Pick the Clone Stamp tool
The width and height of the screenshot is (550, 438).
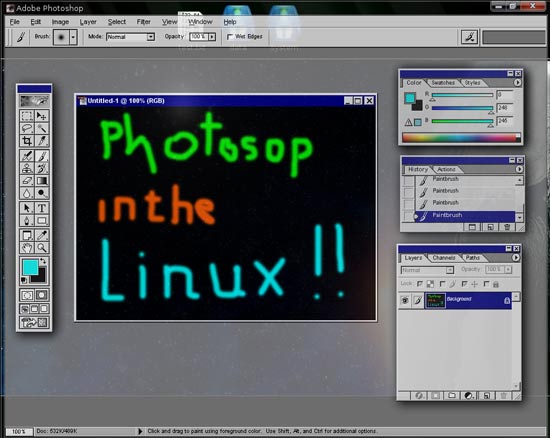click(27, 168)
